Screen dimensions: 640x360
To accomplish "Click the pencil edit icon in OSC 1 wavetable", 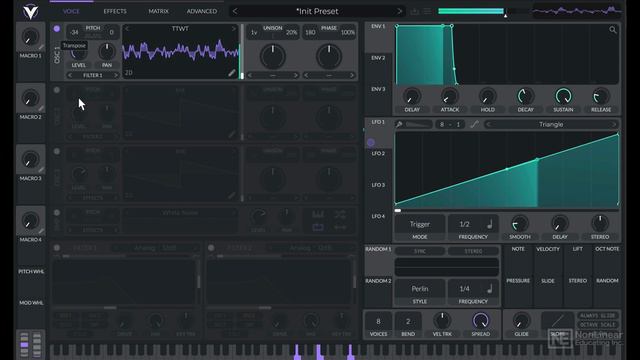I will coord(231,73).
